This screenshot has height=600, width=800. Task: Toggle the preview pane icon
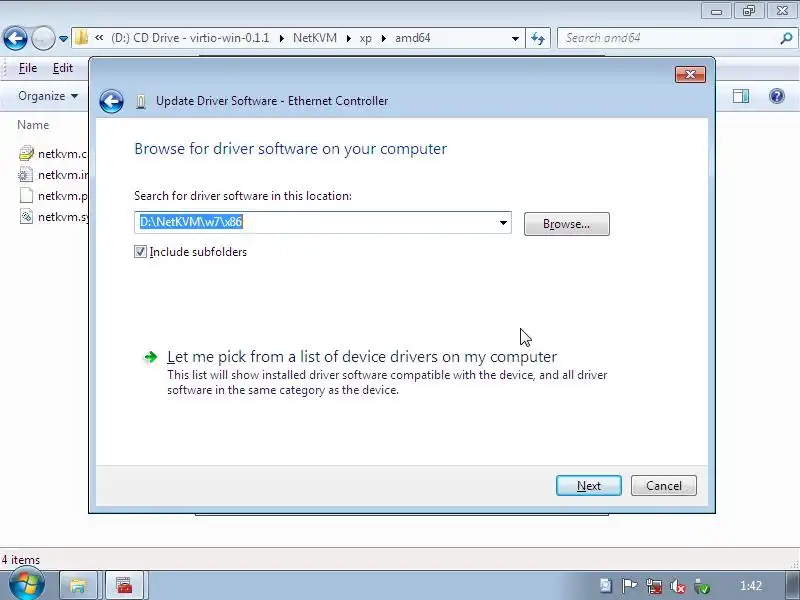pyautogui.click(x=741, y=96)
